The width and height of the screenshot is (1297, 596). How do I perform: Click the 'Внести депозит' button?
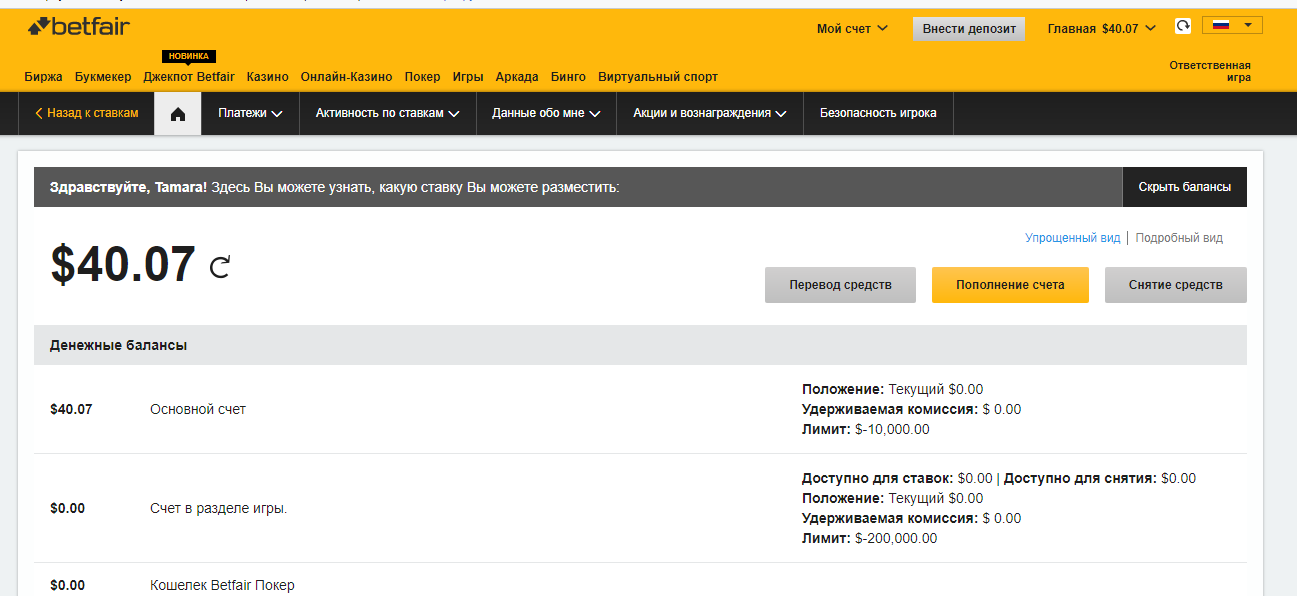(x=968, y=29)
